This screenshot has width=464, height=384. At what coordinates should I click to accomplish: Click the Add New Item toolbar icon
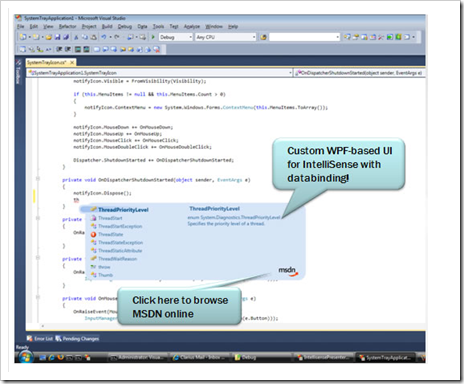(36, 37)
